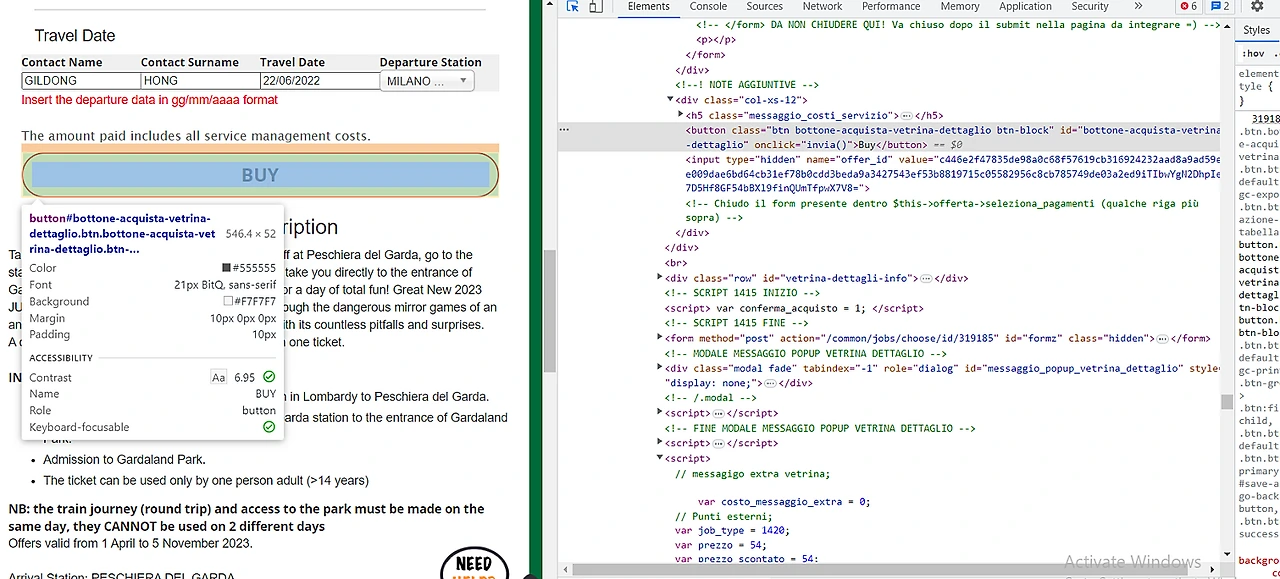Expand ellipsis in h5 messaggio_costi_servizio element
This screenshot has height=579, width=1280.
[x=906, y=115]
